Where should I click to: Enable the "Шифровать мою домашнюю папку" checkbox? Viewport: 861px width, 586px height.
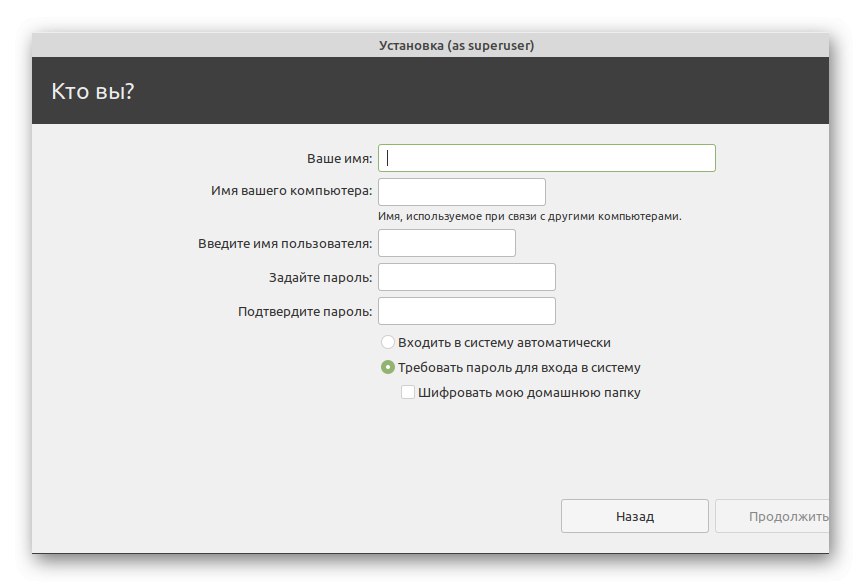click(408, 393)
